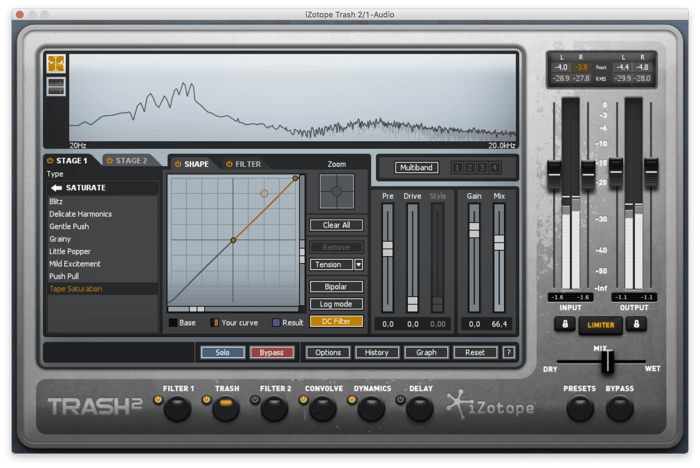Viewport: 700px width, 468px height.
Task: Open the Graph button
Action: coord(426,352)
